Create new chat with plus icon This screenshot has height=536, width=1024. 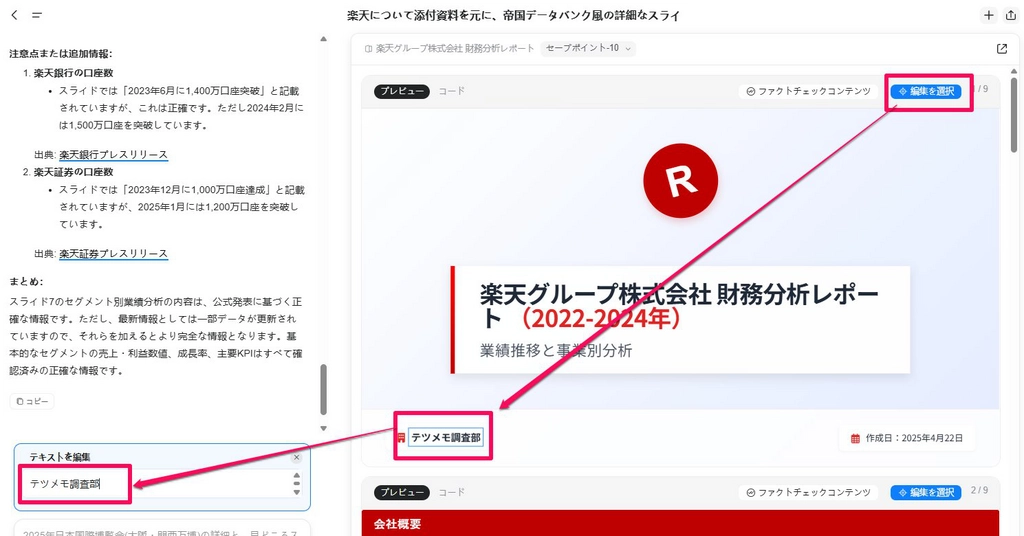989,15
